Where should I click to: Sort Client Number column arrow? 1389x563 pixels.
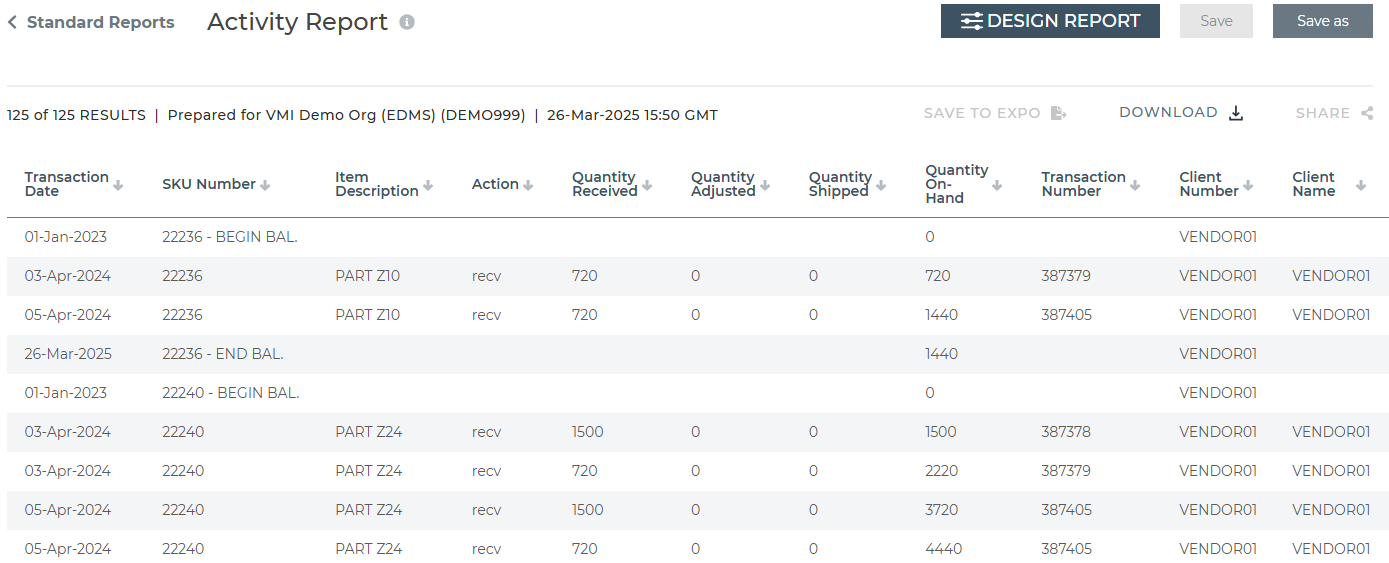click(x=1248, y=185)
